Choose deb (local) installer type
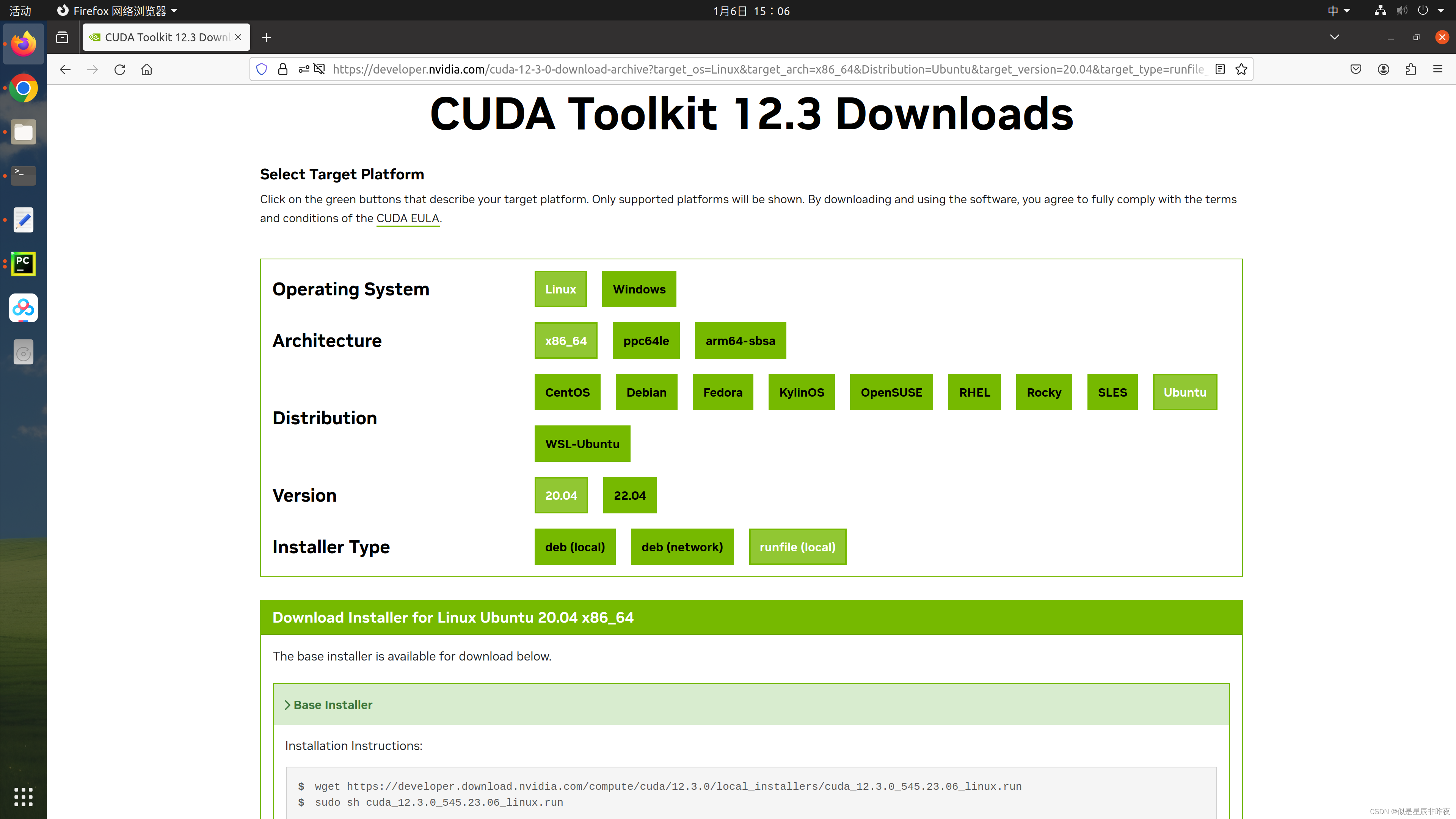 575,547
